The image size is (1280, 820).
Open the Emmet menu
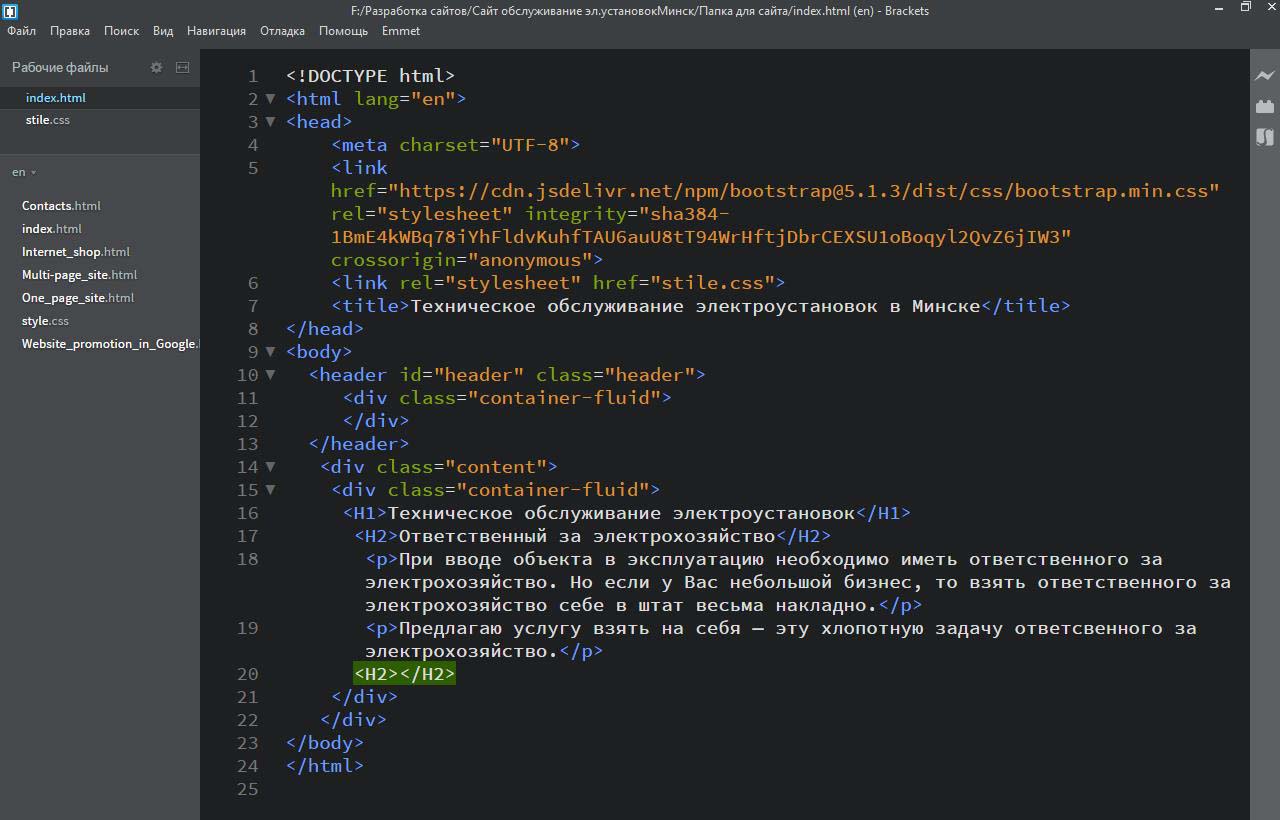400,31
